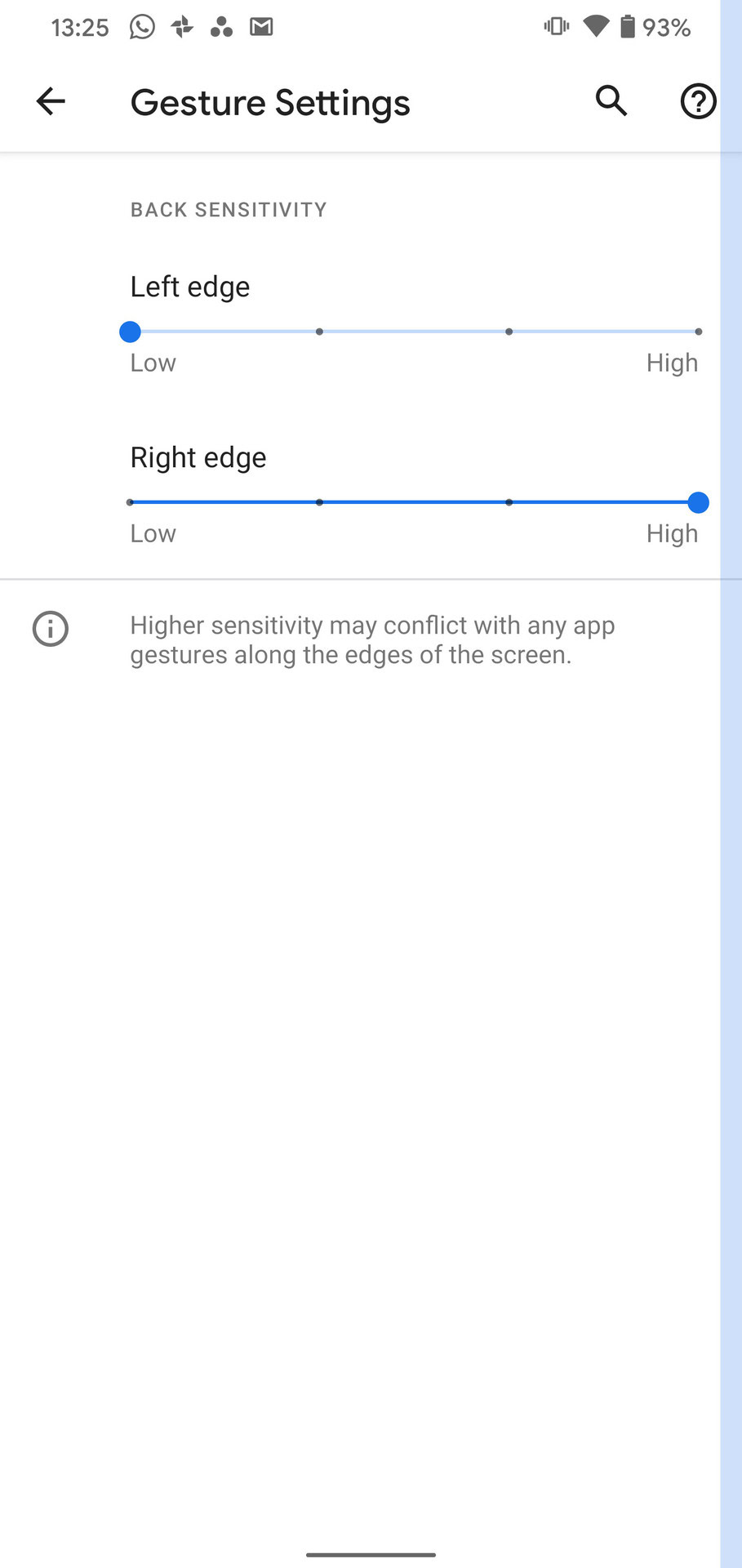The image size is (742, 1568).
Task: Open the search function
Action: 611,101
